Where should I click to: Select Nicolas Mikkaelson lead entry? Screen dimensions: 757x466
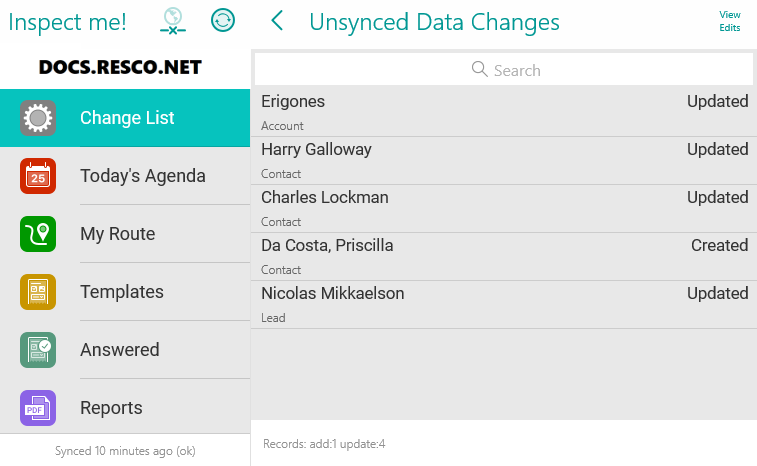[x=503, y=304]
